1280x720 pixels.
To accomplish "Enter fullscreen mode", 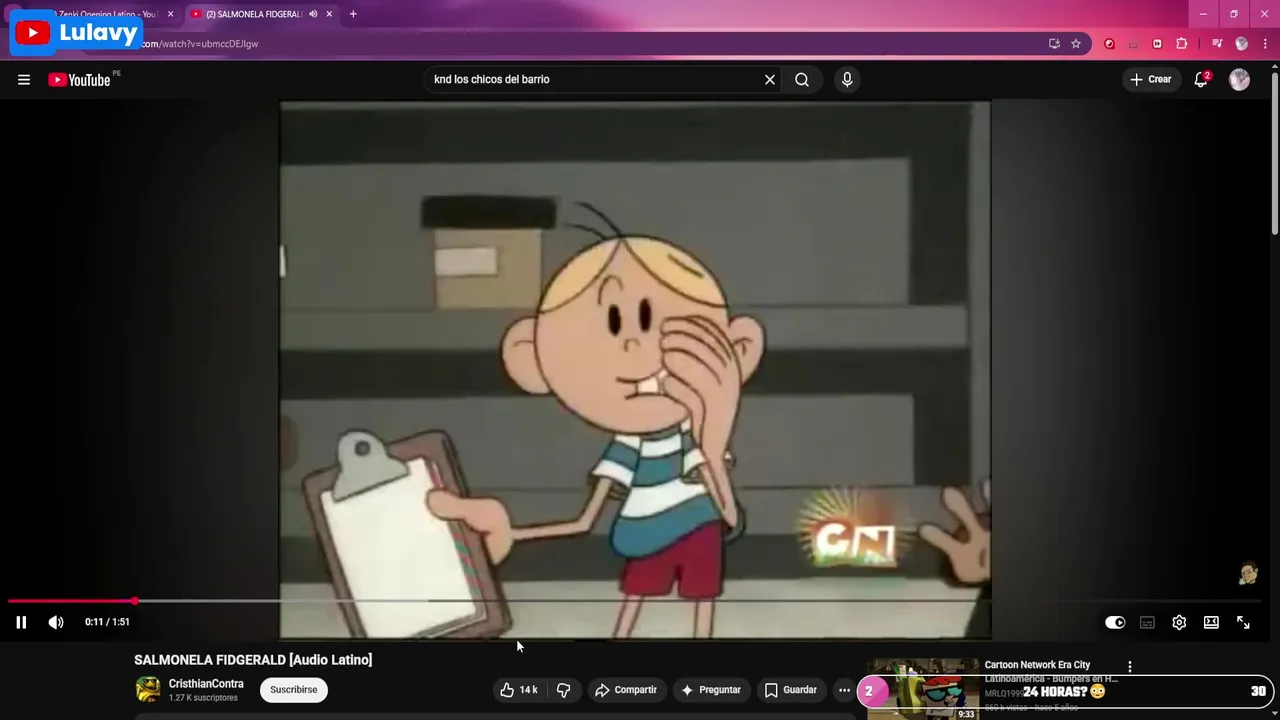I will coord(1243,622).
